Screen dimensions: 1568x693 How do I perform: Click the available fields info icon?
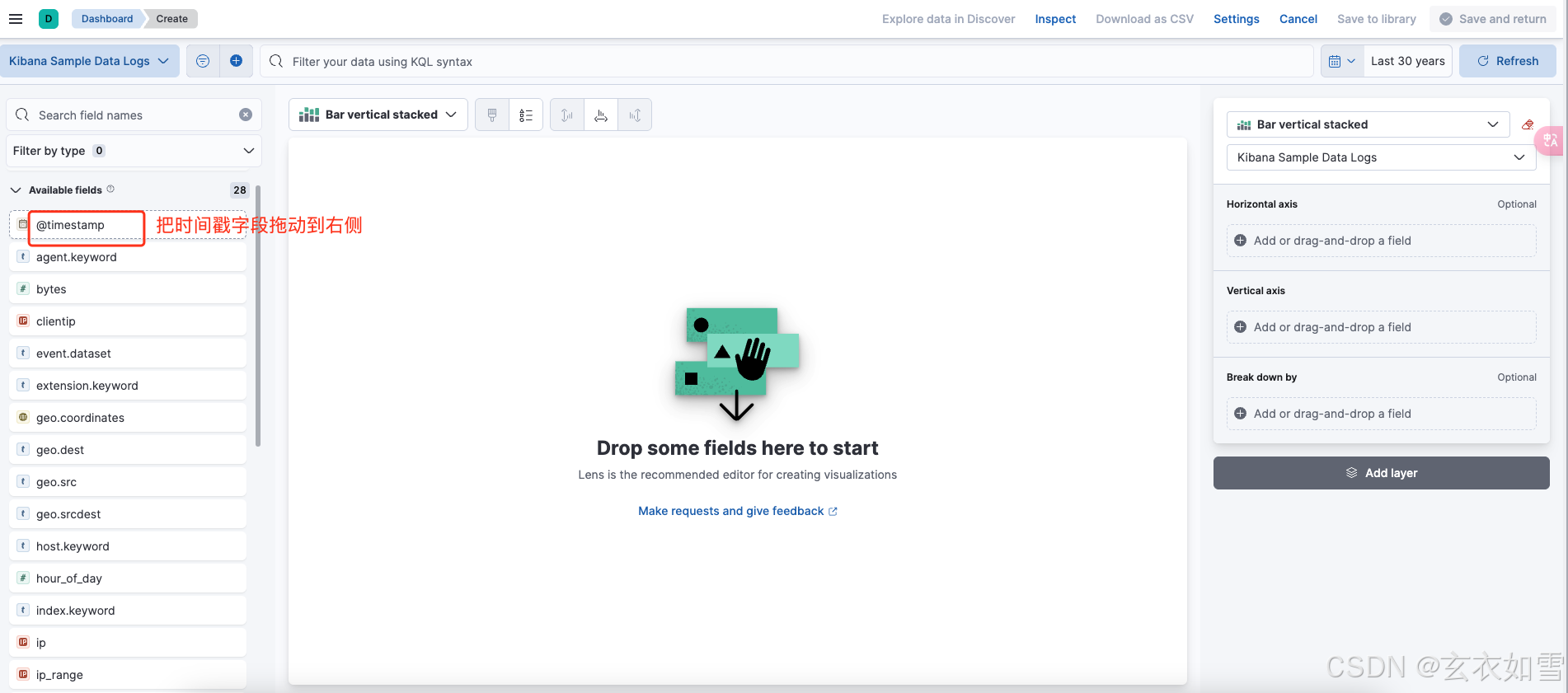[110, 190]
